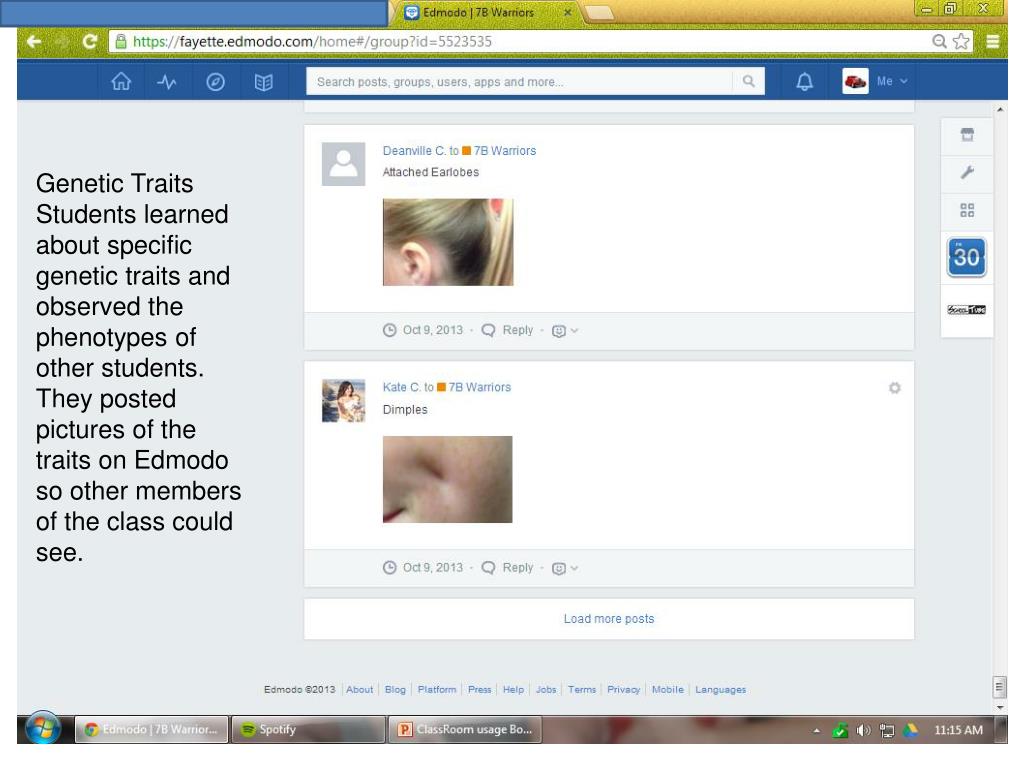Switch to ClassRoom usage PowerPoint in taskbar
The width and height of the screenshot is (1024, 768).
(x=465, y=729)
